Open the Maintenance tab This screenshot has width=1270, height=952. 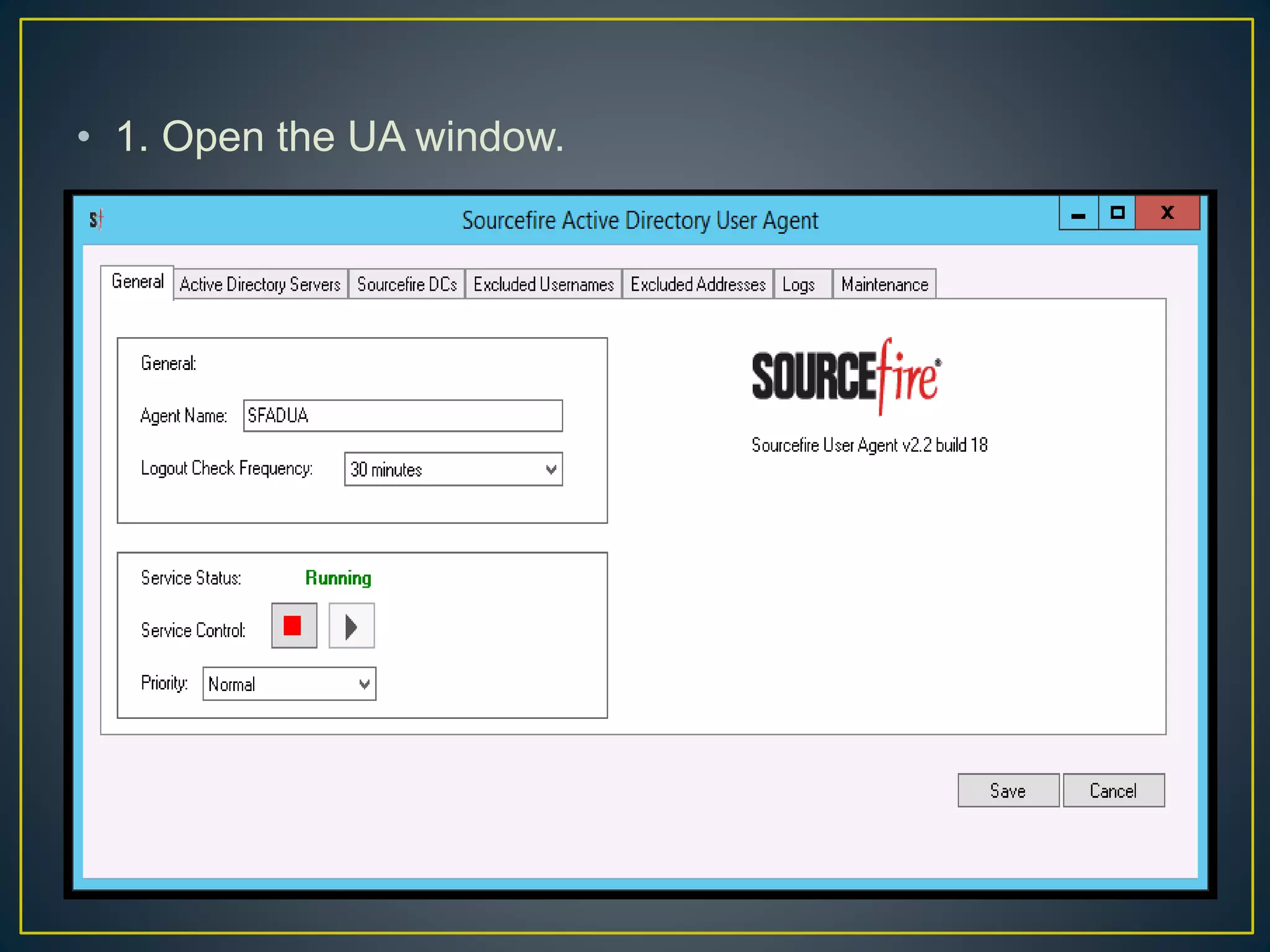coord(884,284)
